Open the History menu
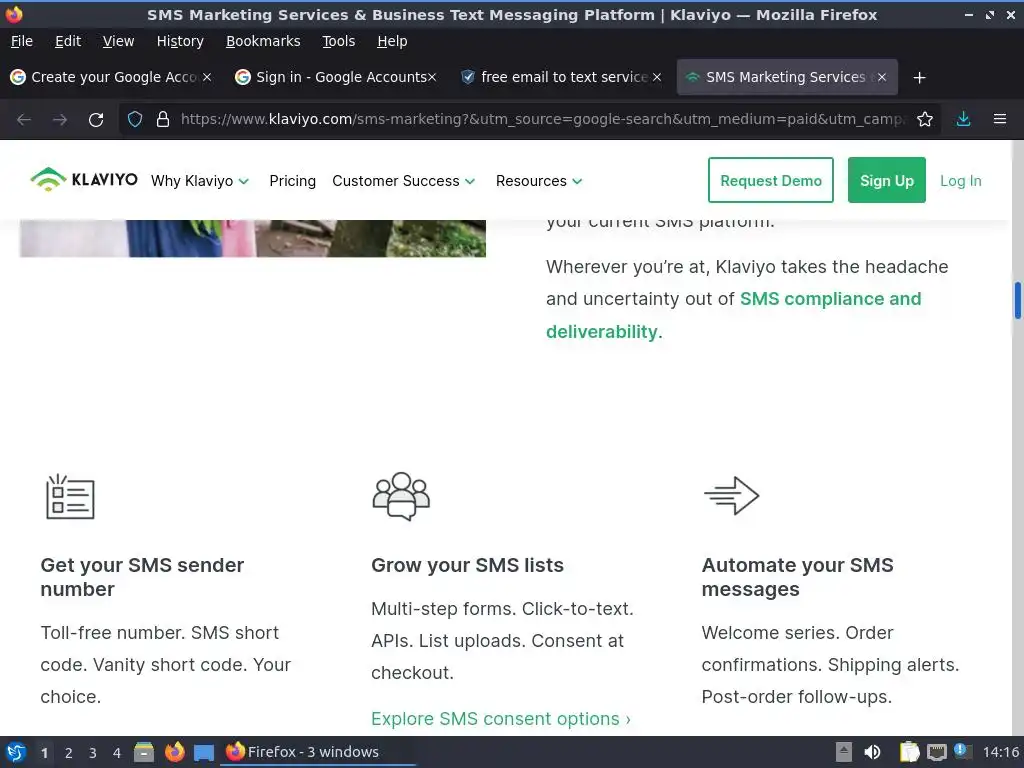 (180, 41)
